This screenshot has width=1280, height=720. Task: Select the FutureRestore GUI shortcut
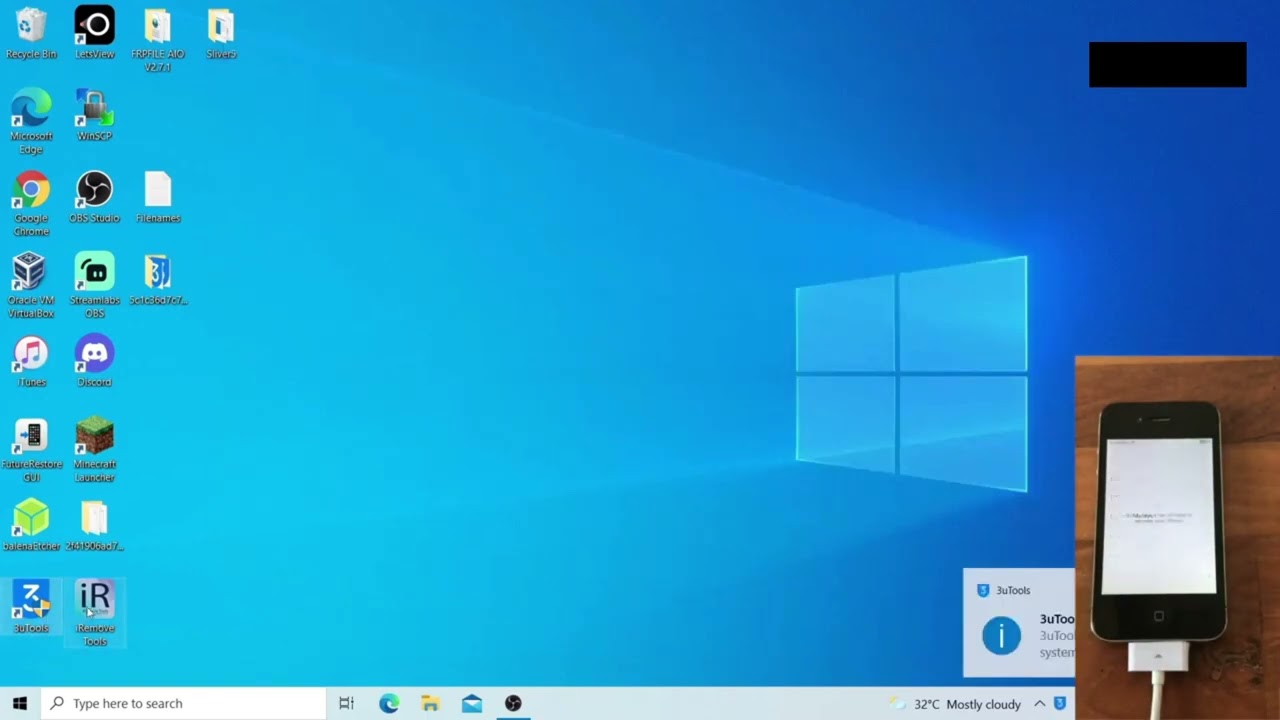(31, 450)
